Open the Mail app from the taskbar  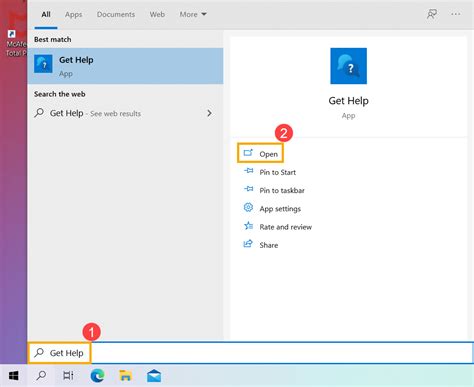[x=154, y=376]
